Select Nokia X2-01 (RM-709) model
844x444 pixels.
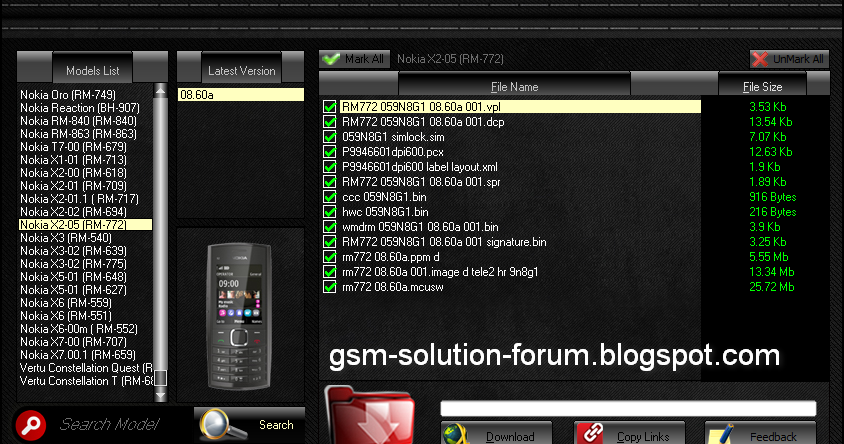point(73,186)
